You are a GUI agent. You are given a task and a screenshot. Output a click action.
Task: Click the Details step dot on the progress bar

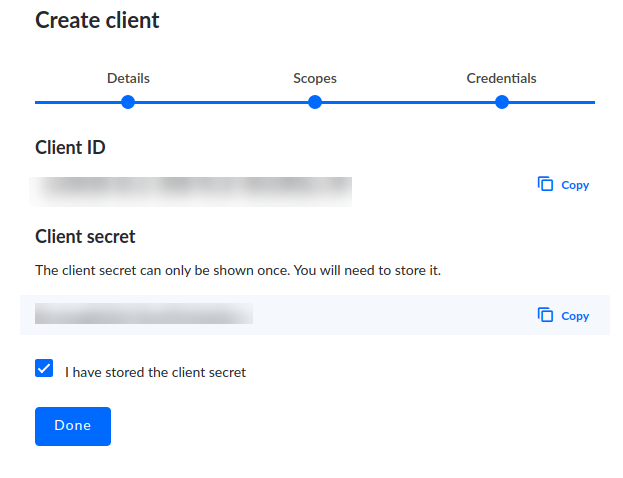[128, 102]
